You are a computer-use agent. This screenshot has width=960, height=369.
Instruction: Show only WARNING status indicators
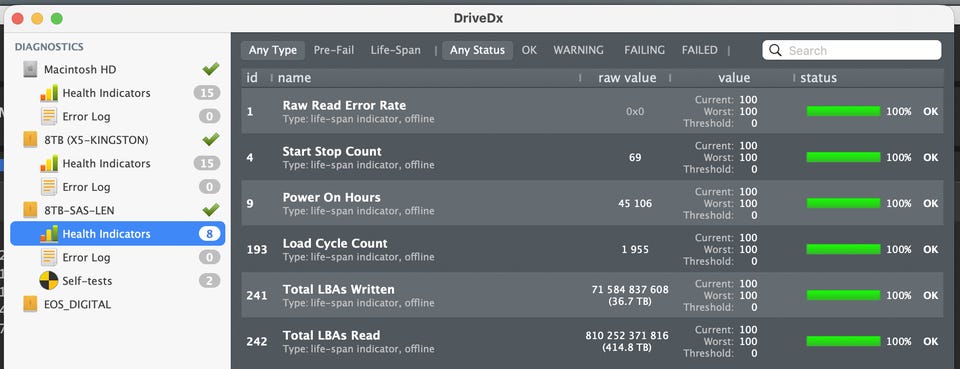tap(579, 50)
